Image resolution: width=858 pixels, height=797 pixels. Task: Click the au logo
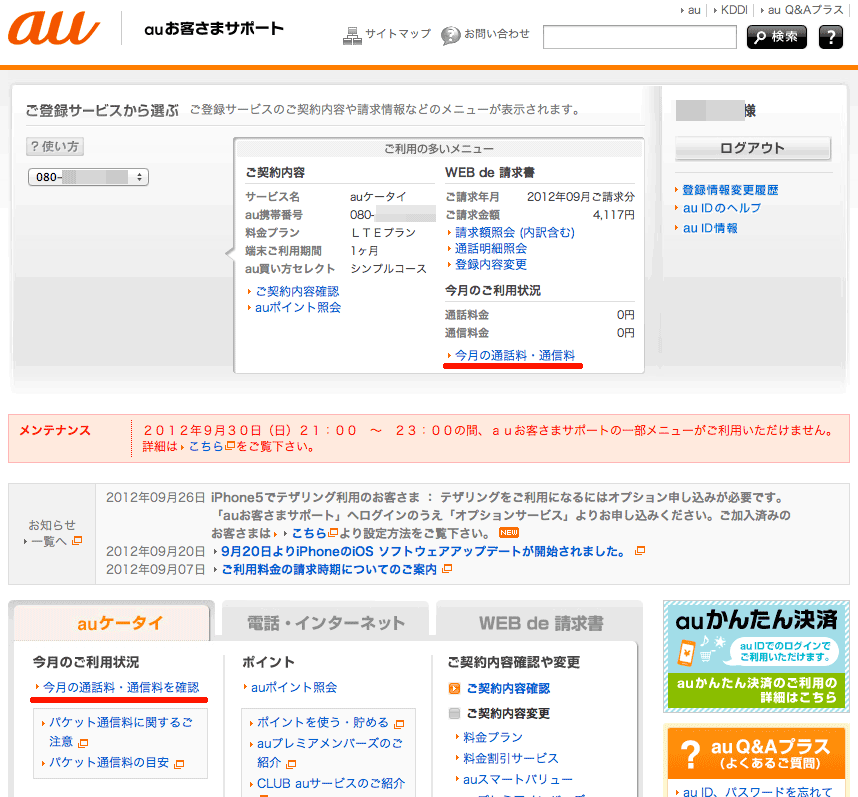54,28
